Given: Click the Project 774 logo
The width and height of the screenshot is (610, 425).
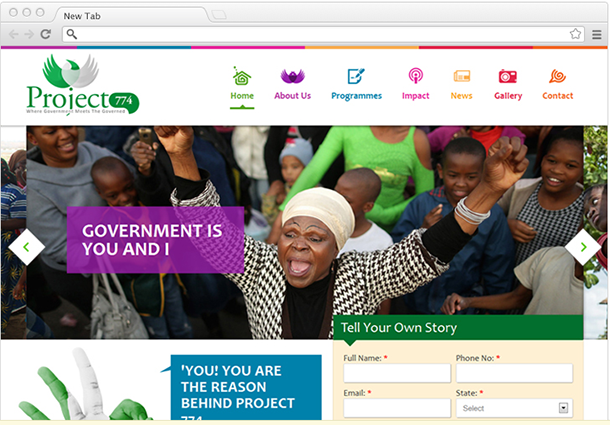Looking at the screenshot, I should [82, 85].
